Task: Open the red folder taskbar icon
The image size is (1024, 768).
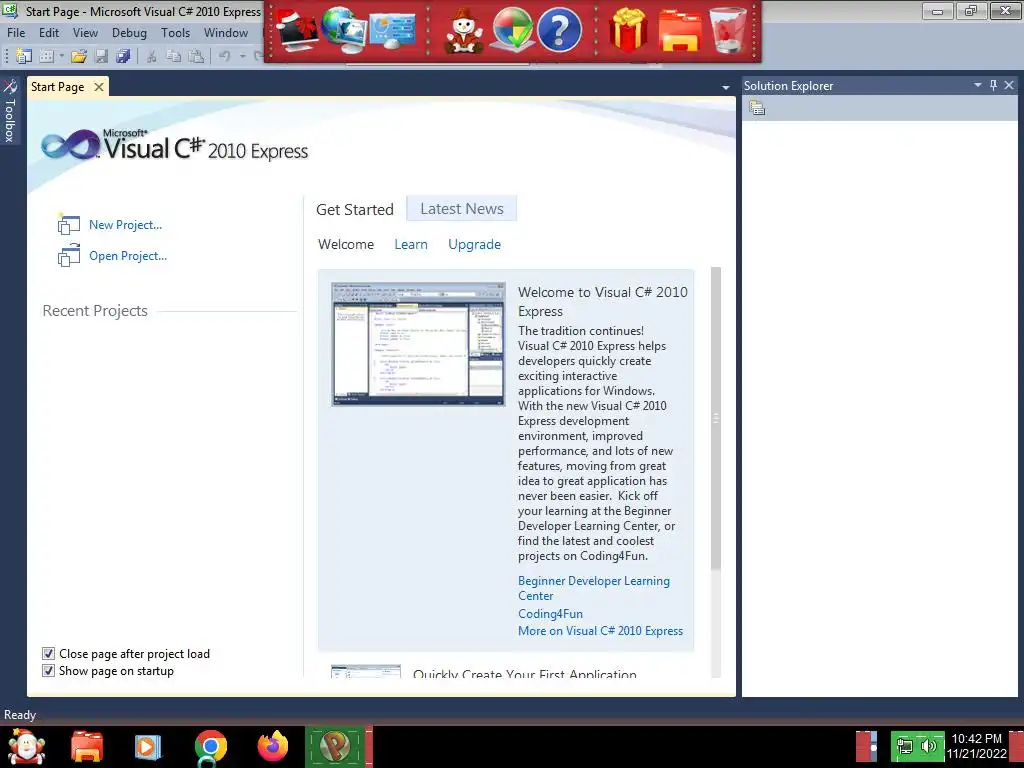Action: [x=87, y=747]
